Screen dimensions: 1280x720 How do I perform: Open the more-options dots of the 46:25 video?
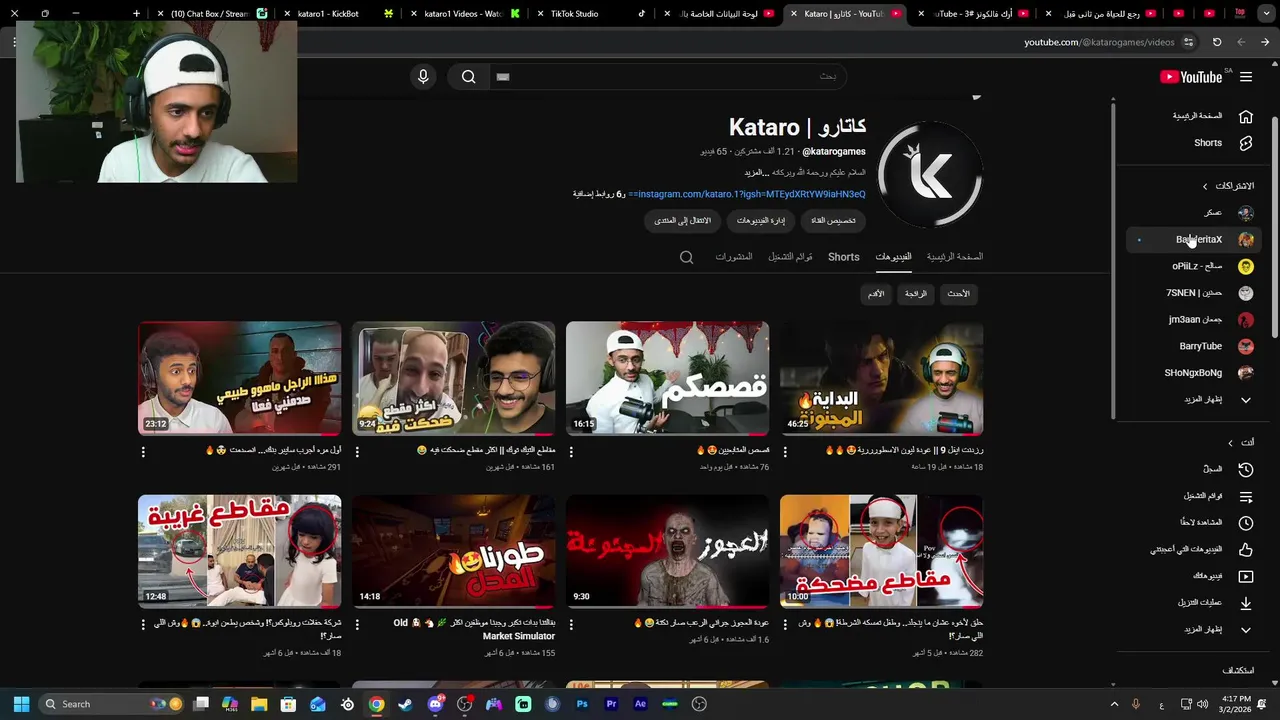(785, 452)
